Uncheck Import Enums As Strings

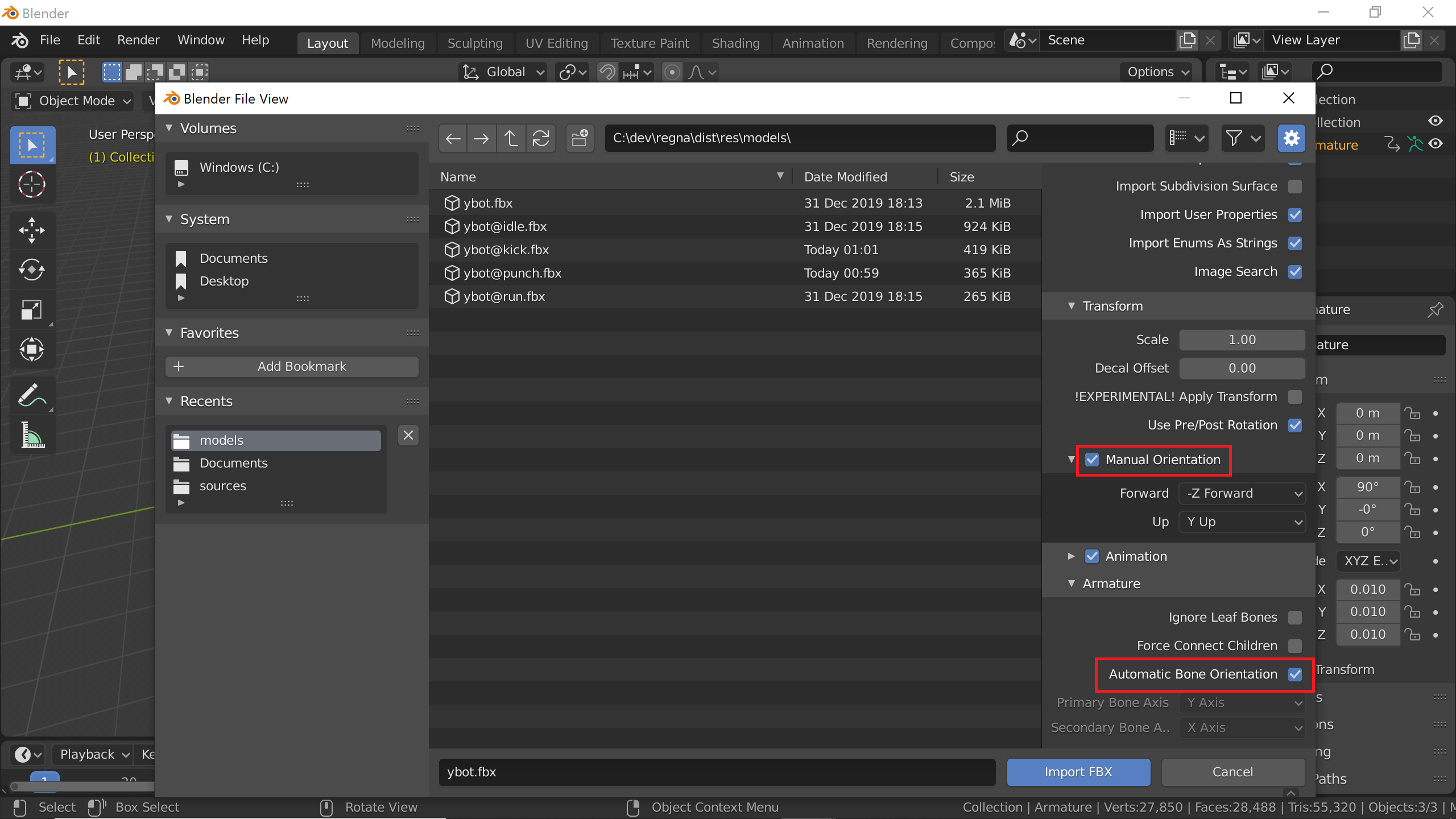tap(1295, 243)
